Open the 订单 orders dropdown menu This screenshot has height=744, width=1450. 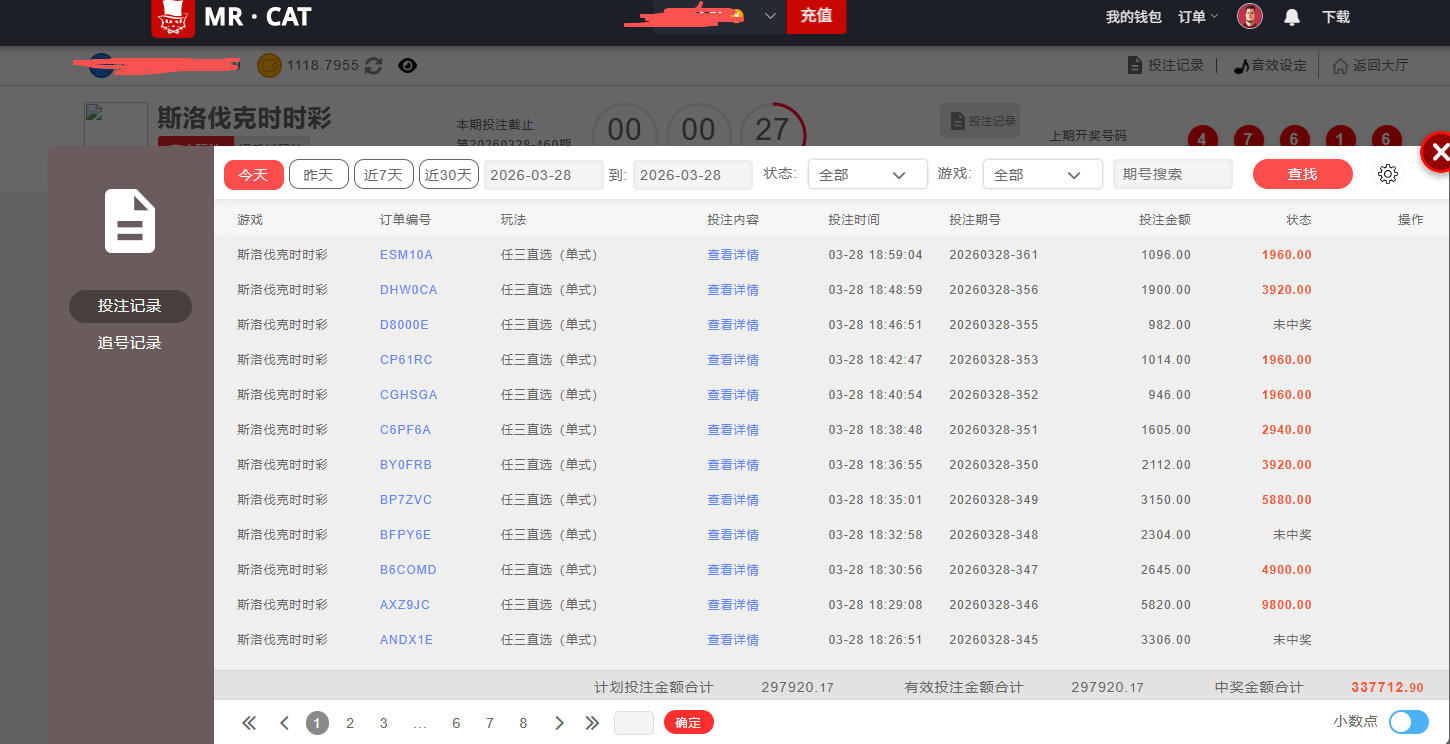(1198, 17)
